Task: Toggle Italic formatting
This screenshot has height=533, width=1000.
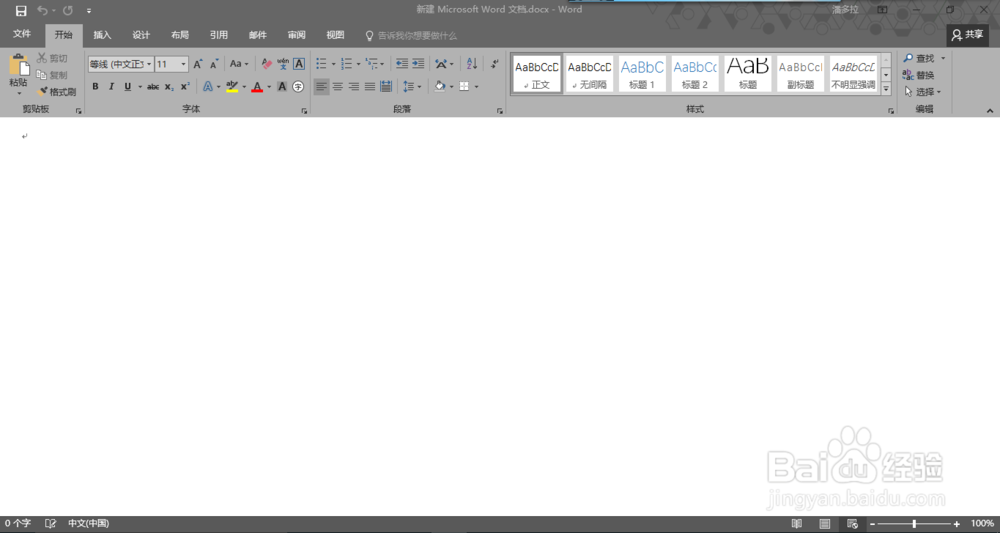Action: click(111, 86)
